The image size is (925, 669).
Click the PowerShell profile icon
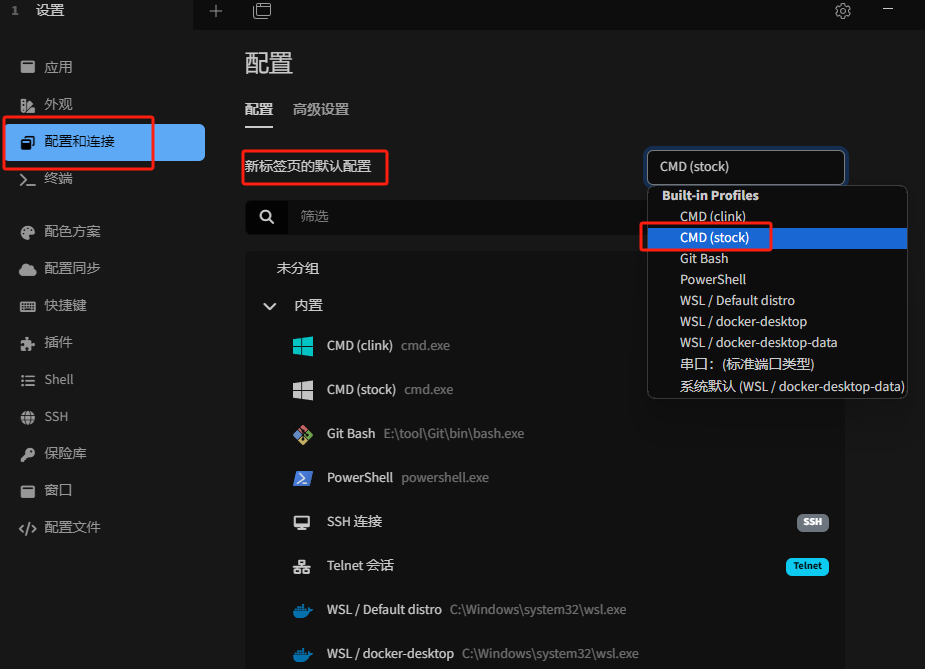302,478
